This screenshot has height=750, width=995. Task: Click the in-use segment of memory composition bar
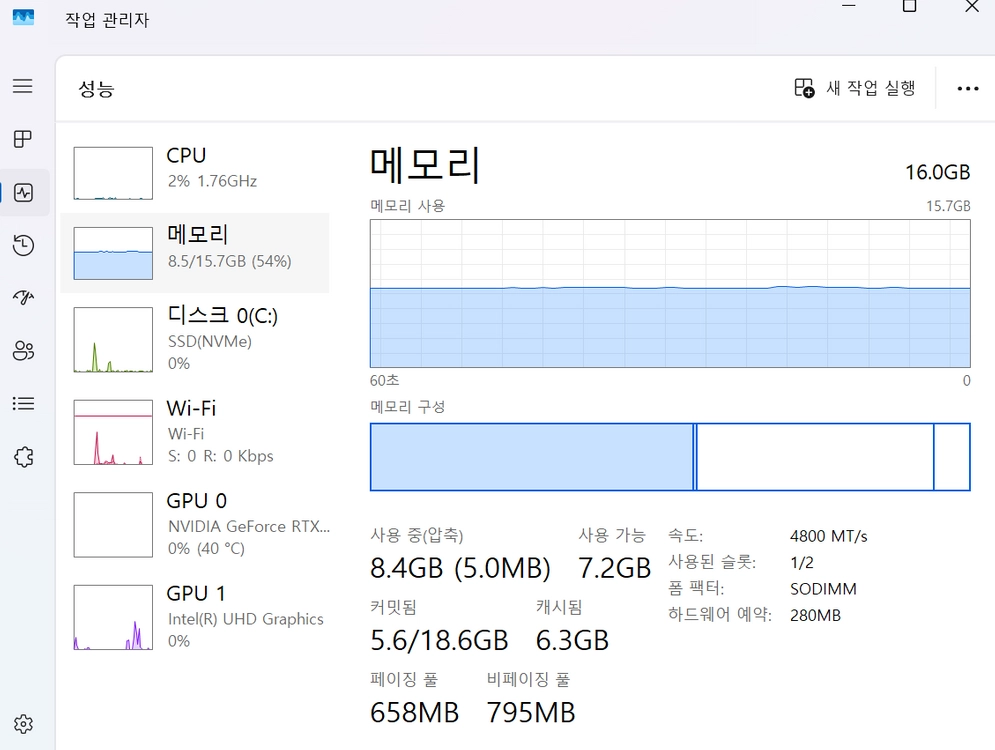[x=532, y=457]
